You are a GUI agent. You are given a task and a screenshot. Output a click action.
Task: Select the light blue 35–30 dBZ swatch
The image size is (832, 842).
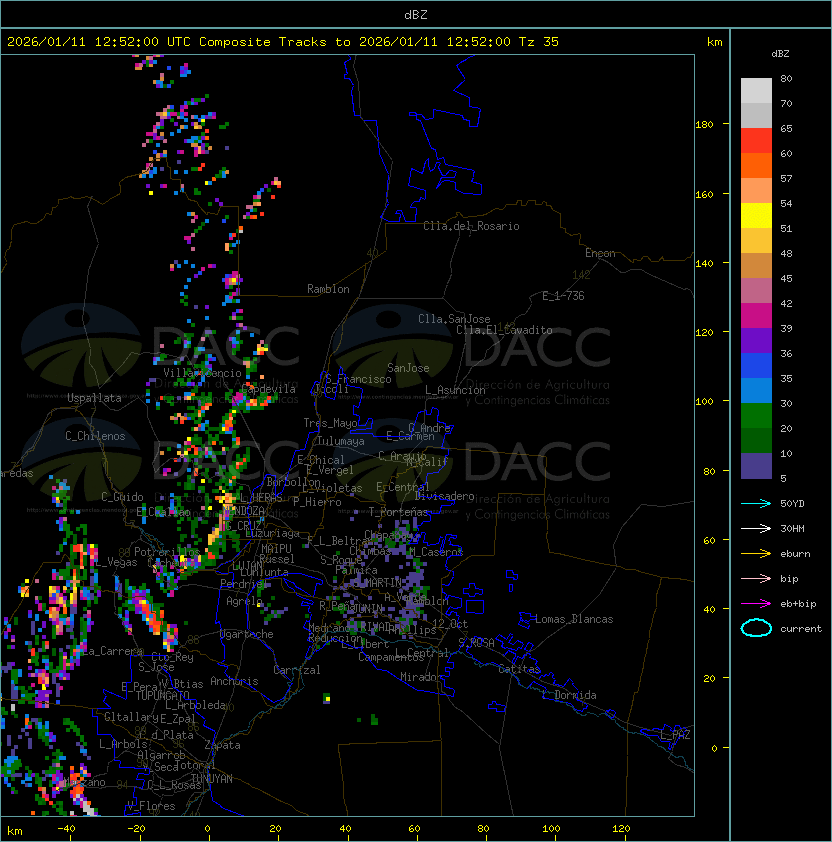pos(756,390)
